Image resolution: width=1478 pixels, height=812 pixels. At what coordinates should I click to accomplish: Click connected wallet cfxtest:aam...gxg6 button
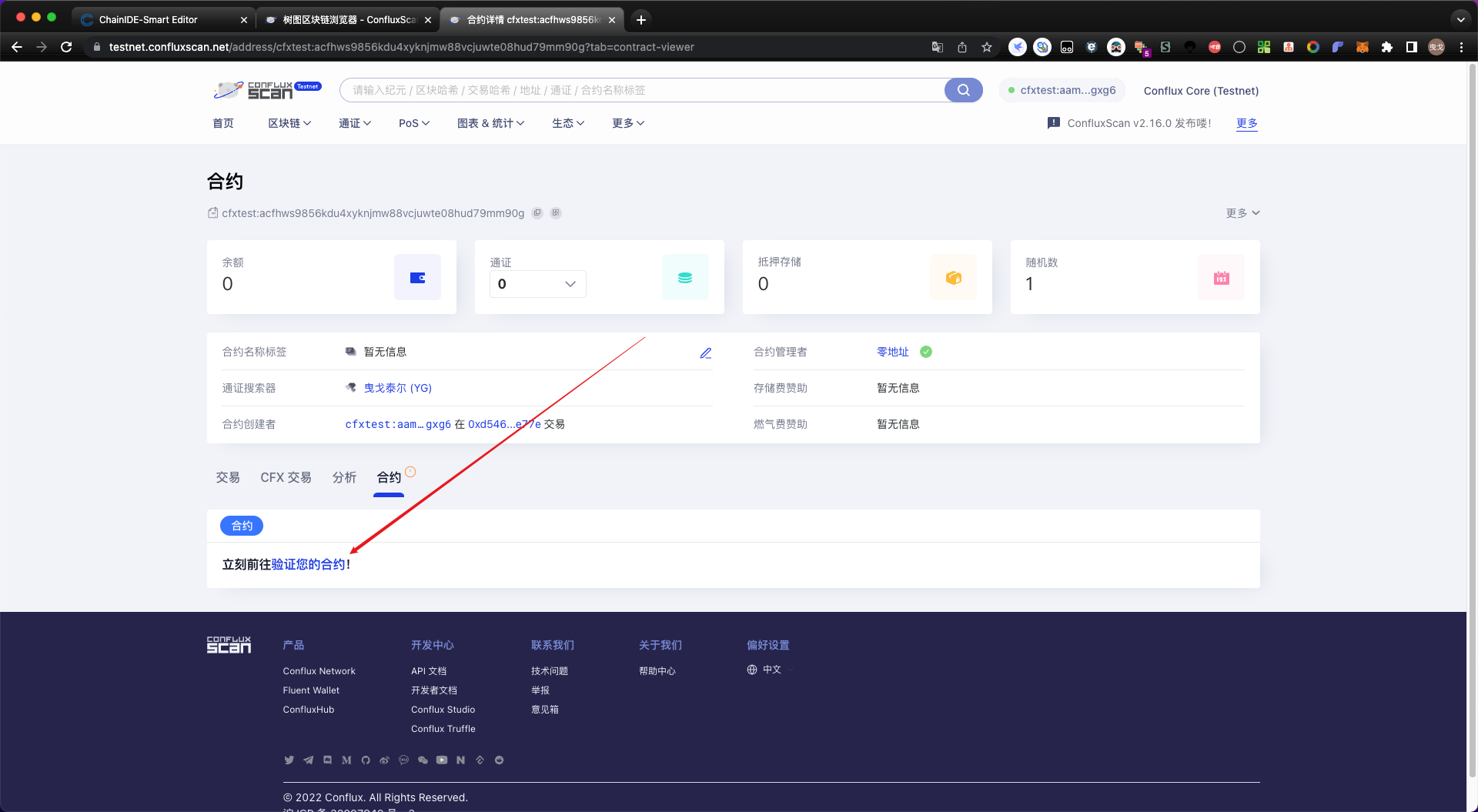pos(1062,90)
